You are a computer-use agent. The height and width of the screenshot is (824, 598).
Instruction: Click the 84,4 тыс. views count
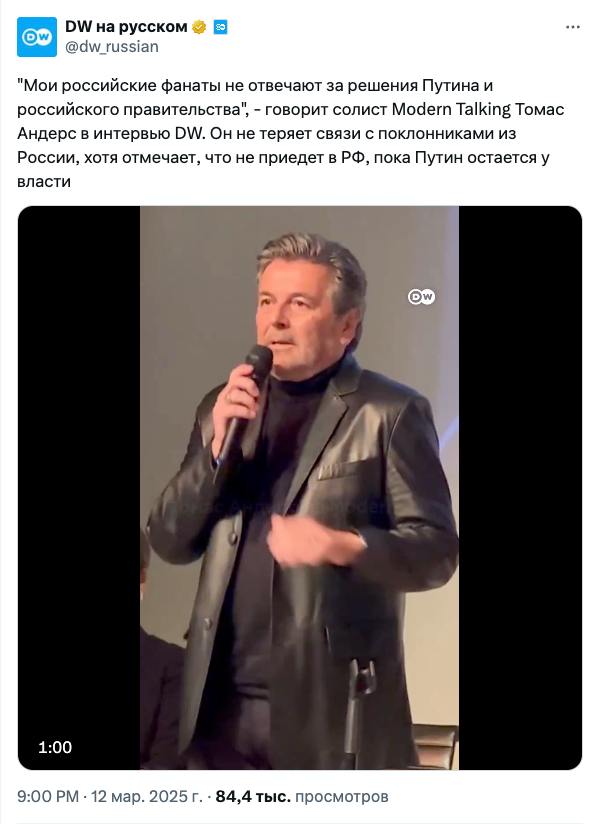pyautogui.click(x=253, y=797)
